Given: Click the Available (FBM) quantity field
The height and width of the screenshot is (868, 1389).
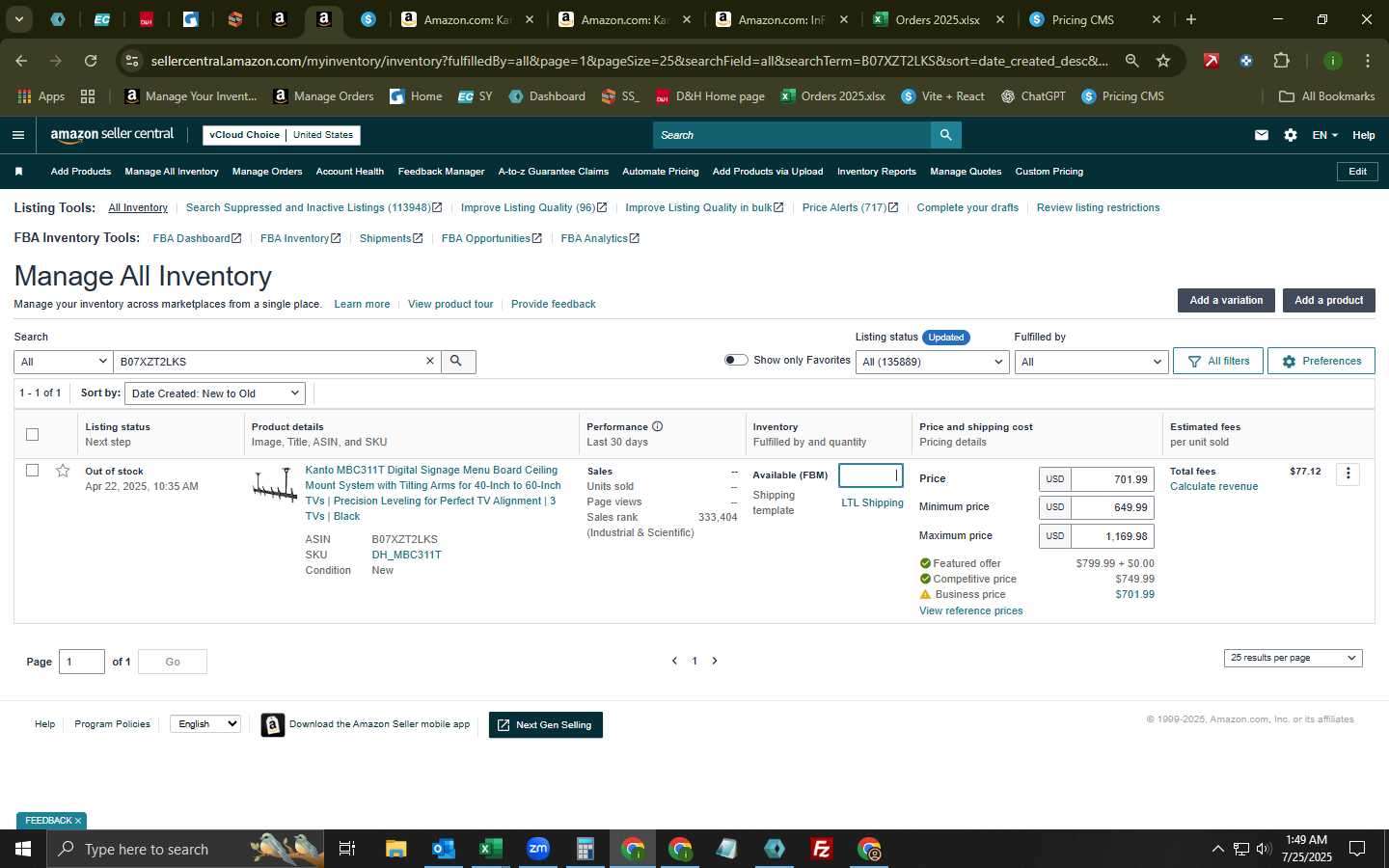Looking at the screenshot, I should [871, 475].
